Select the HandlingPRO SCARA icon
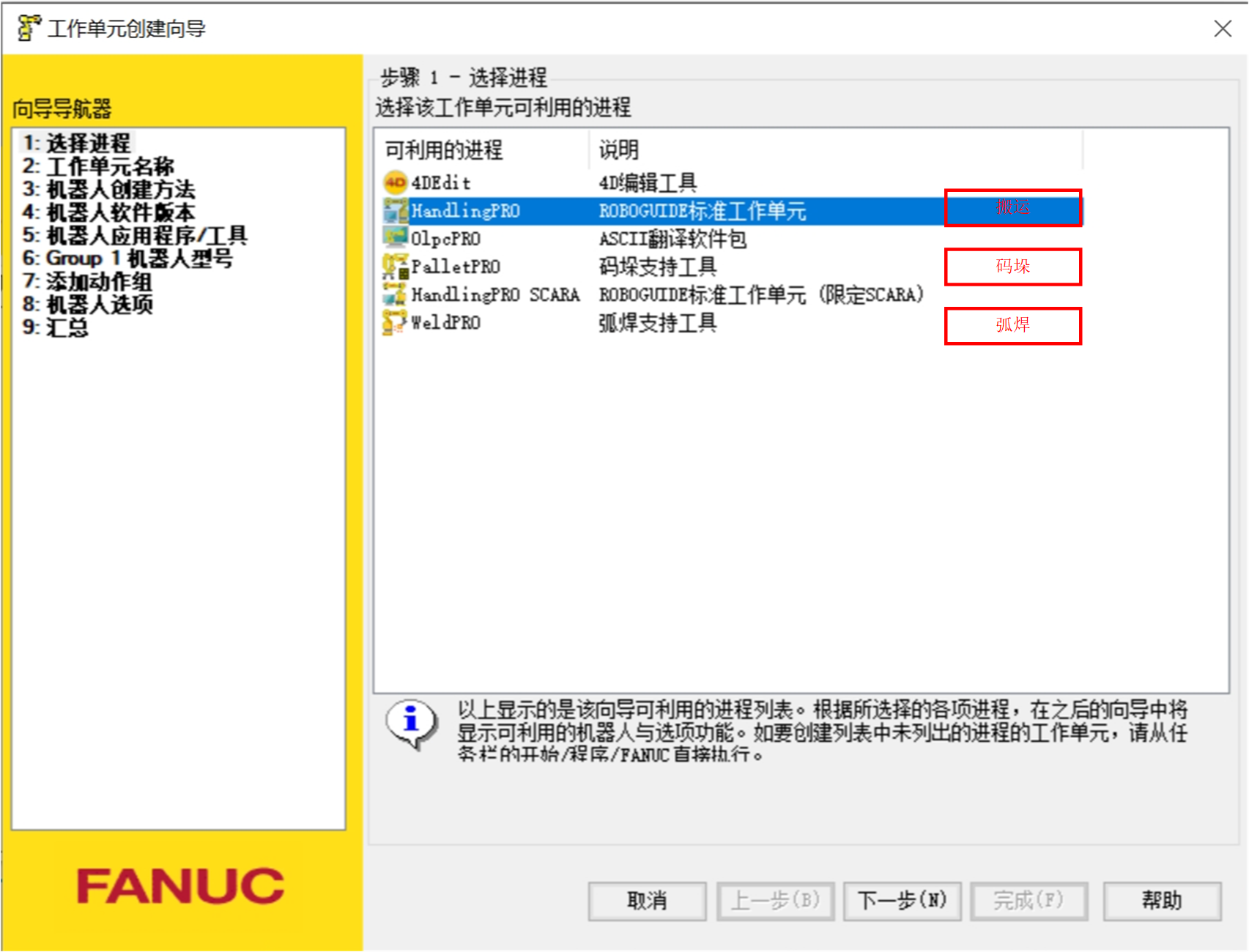The image size is (1249, 952). pos(396,294)
